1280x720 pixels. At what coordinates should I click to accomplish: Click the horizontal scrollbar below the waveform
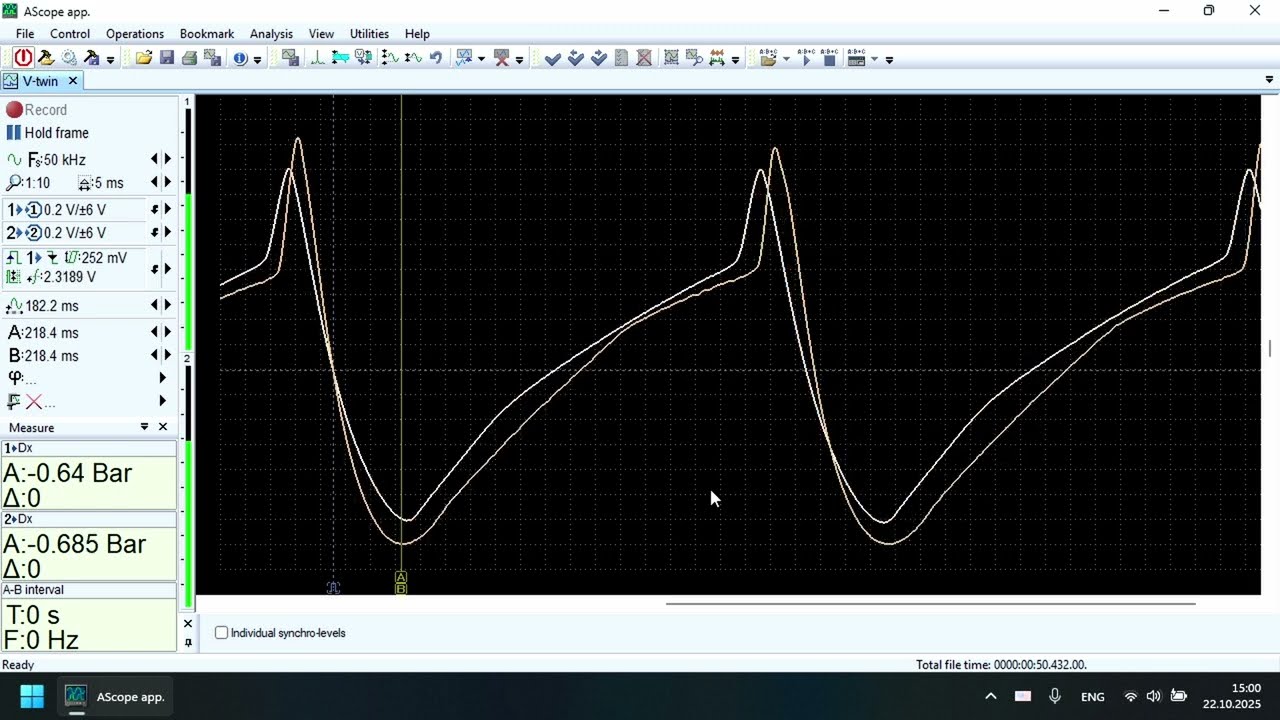tap(930, 603)
